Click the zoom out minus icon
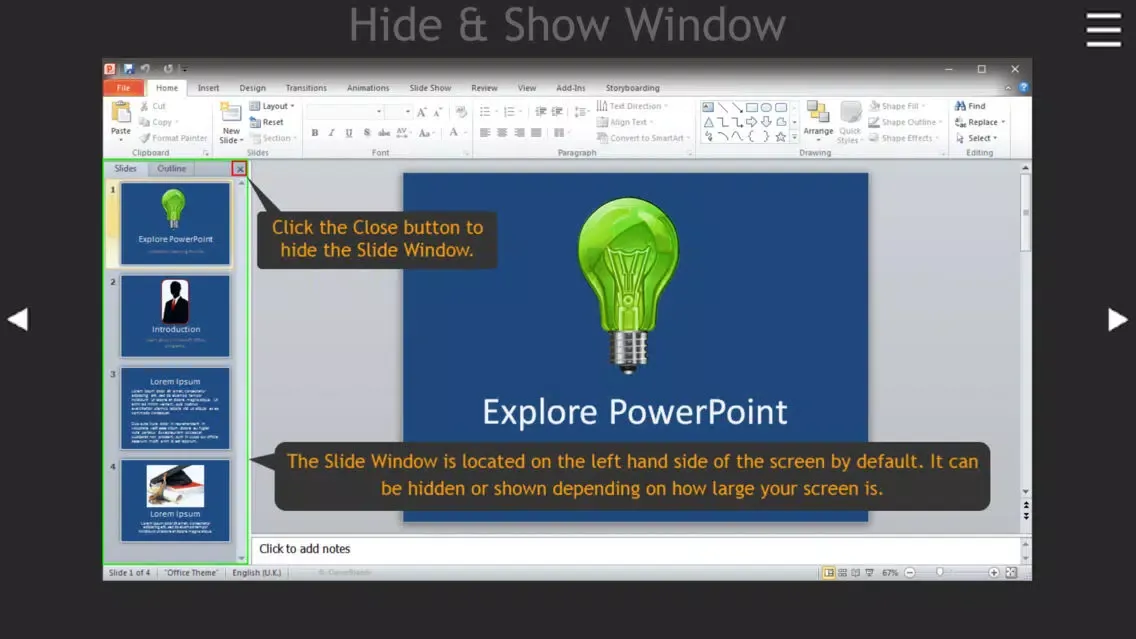This screenshot has width=1136, height=639. click(910, 572)
